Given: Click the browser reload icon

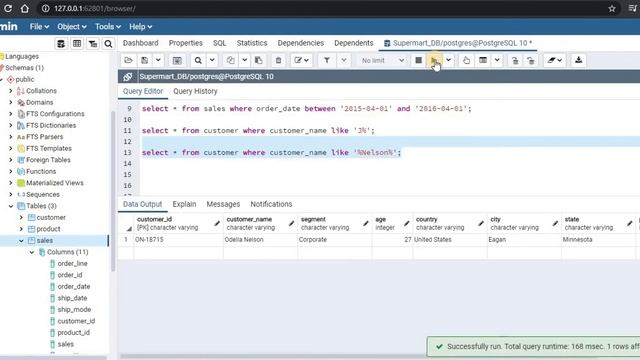Looking at the screenshot, I should [8, 9].
